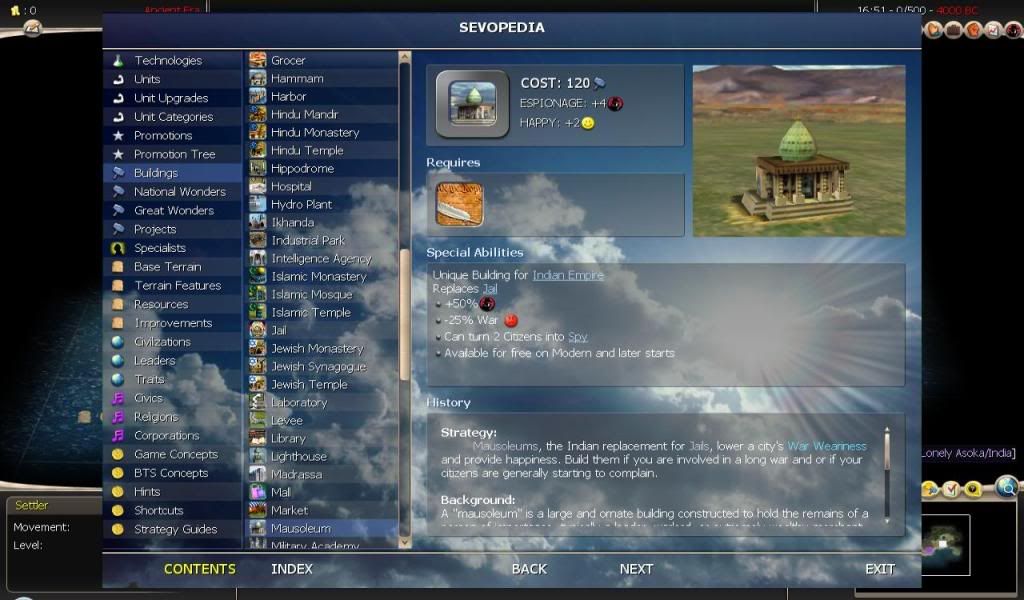Viewport: 1024px width, 600px height.
Task: Click the BACK button
Action: (x=530, y=569)
